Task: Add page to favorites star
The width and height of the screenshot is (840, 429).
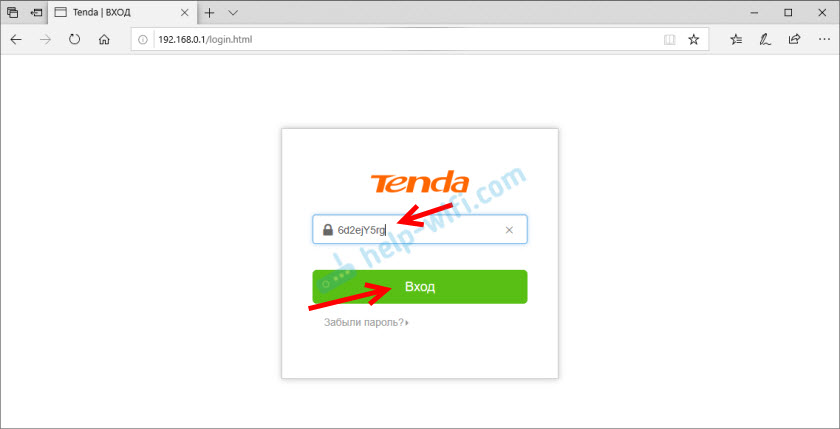Action: tap(694, 39)
